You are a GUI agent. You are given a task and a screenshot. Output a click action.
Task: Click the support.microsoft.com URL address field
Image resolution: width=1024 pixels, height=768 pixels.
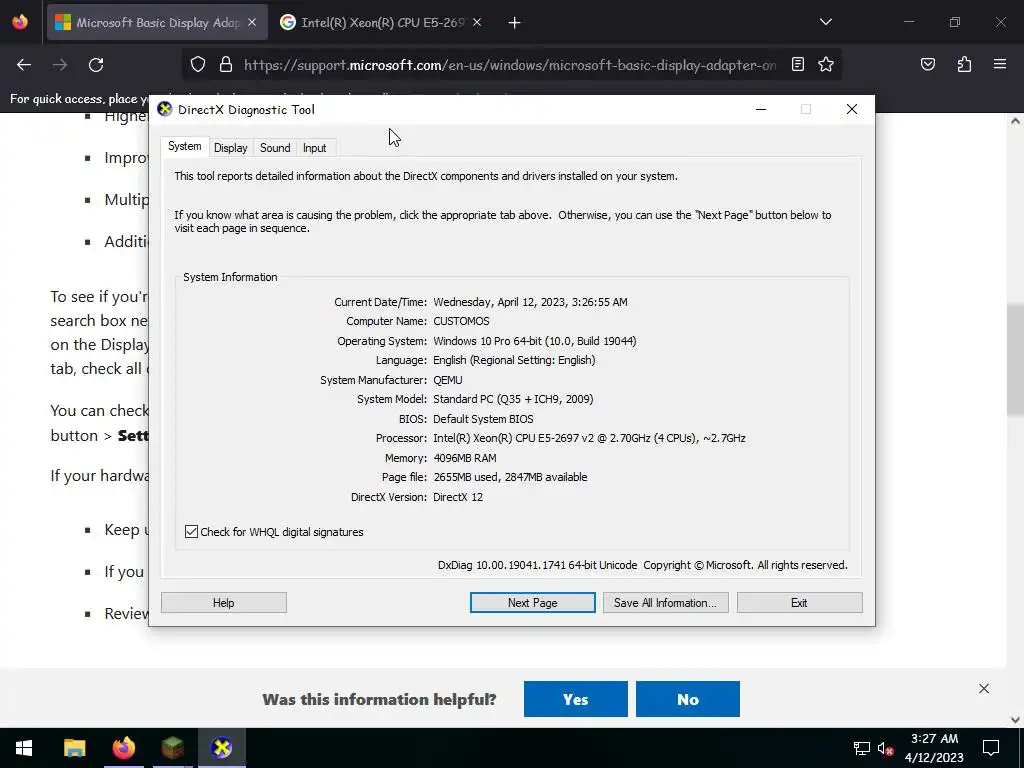tap(510, 65)
